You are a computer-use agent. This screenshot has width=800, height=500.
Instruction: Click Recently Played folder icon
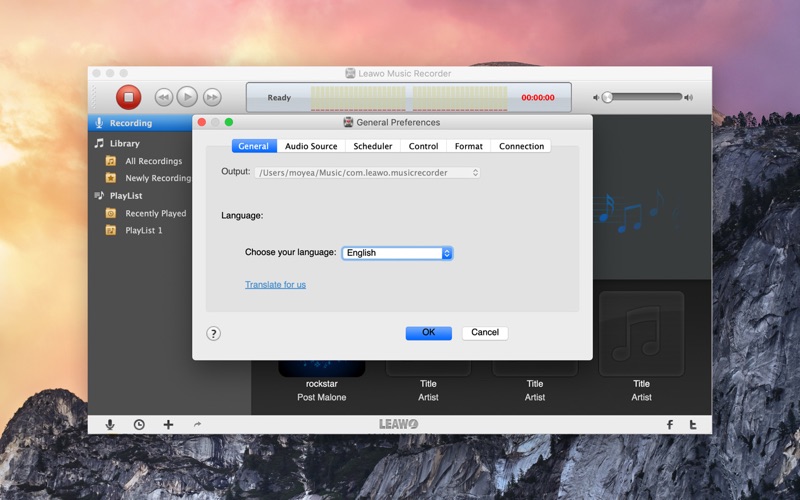pyautogui.click(x=111, y=213)
